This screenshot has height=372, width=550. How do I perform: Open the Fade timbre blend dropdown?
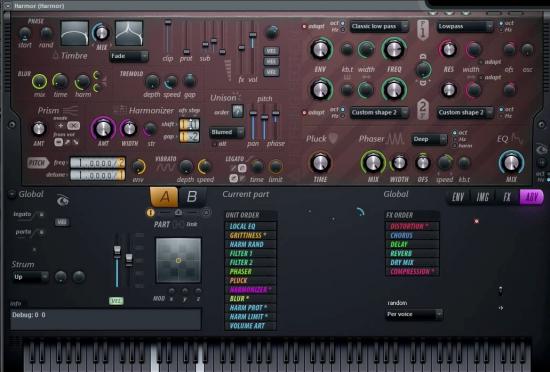coord(129,56)
